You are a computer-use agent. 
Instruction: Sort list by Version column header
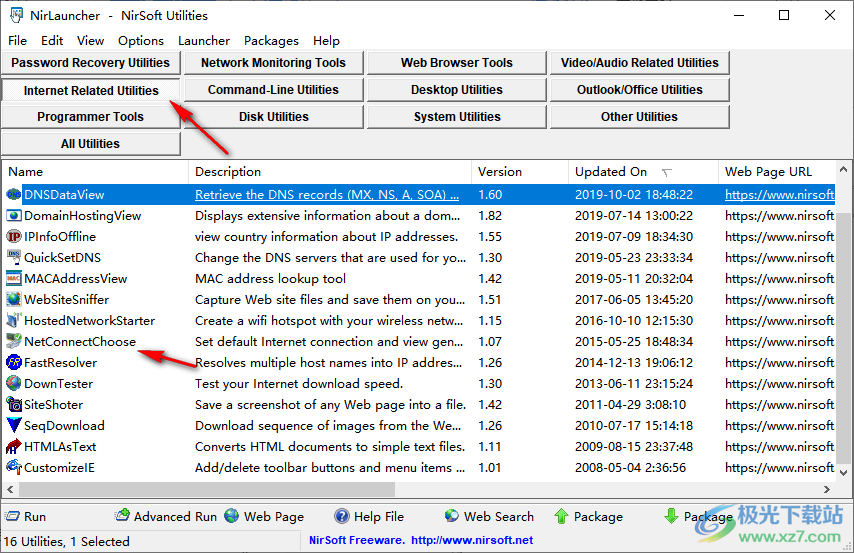(x=520, y=172)
